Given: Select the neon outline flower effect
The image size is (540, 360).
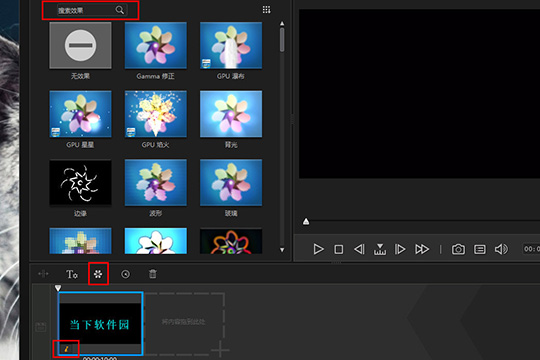Looking at the screenshot, I should pyautogui.click(x=231, y=241).
